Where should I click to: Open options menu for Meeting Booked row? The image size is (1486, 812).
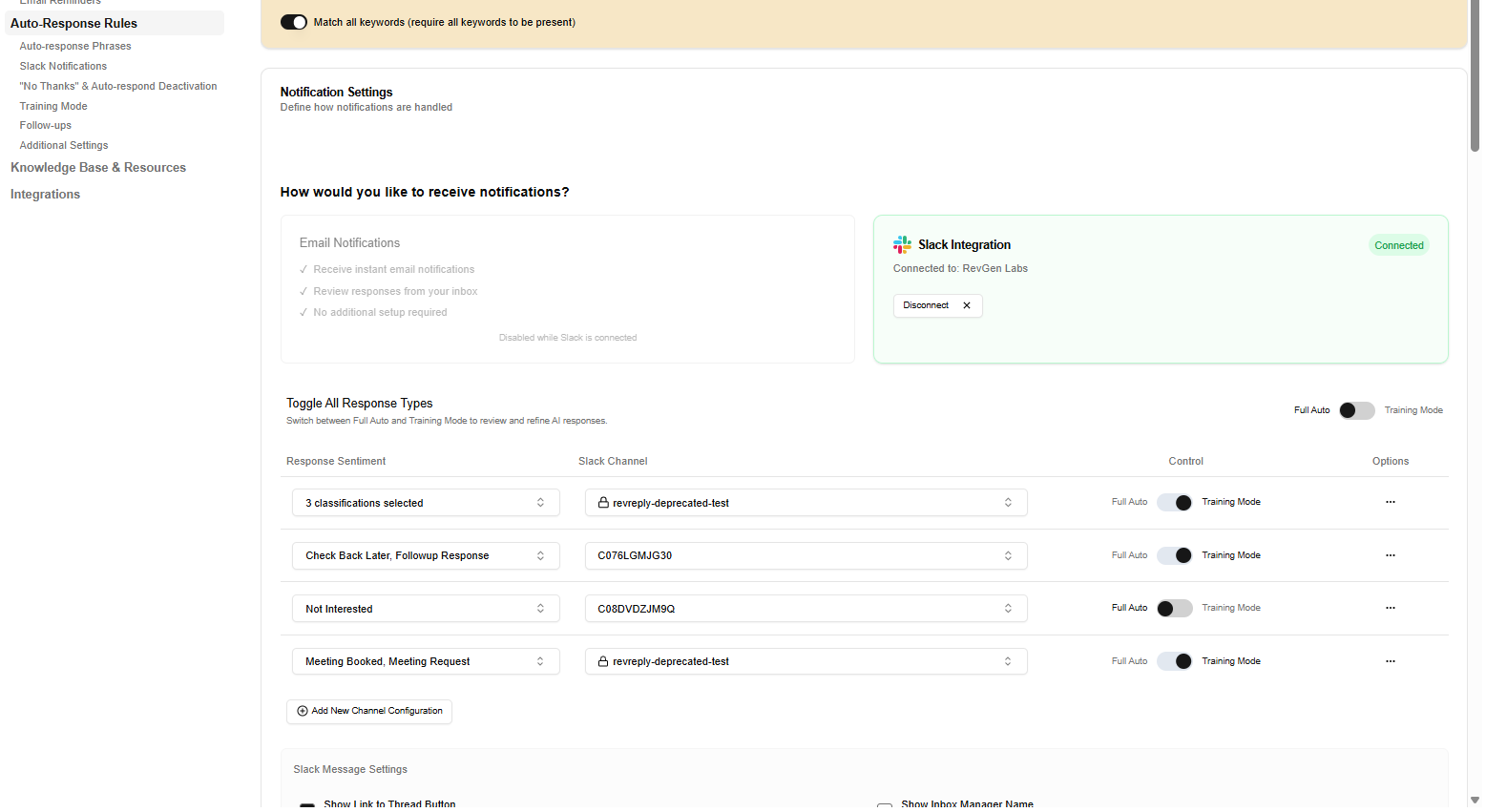tap(1390, 661)
